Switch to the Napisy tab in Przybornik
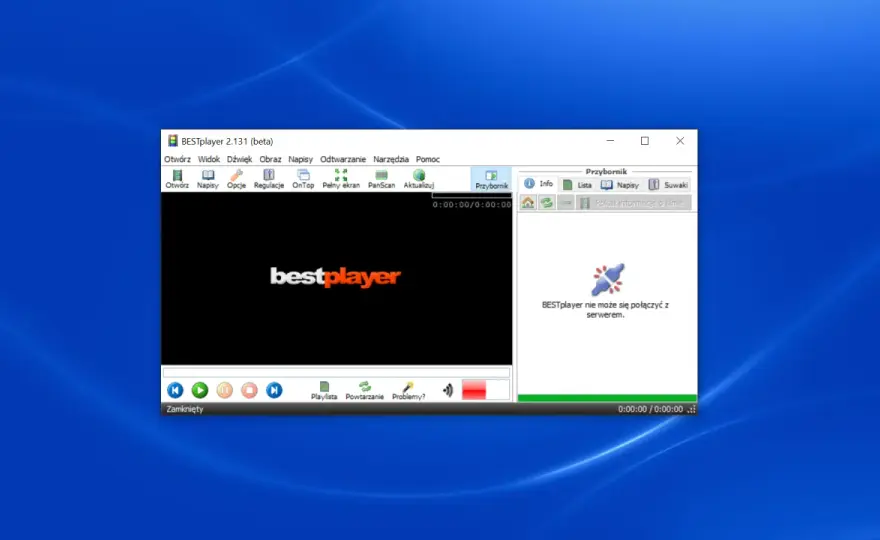The height and width of the screenshot is (540, 880). [620, 185]
